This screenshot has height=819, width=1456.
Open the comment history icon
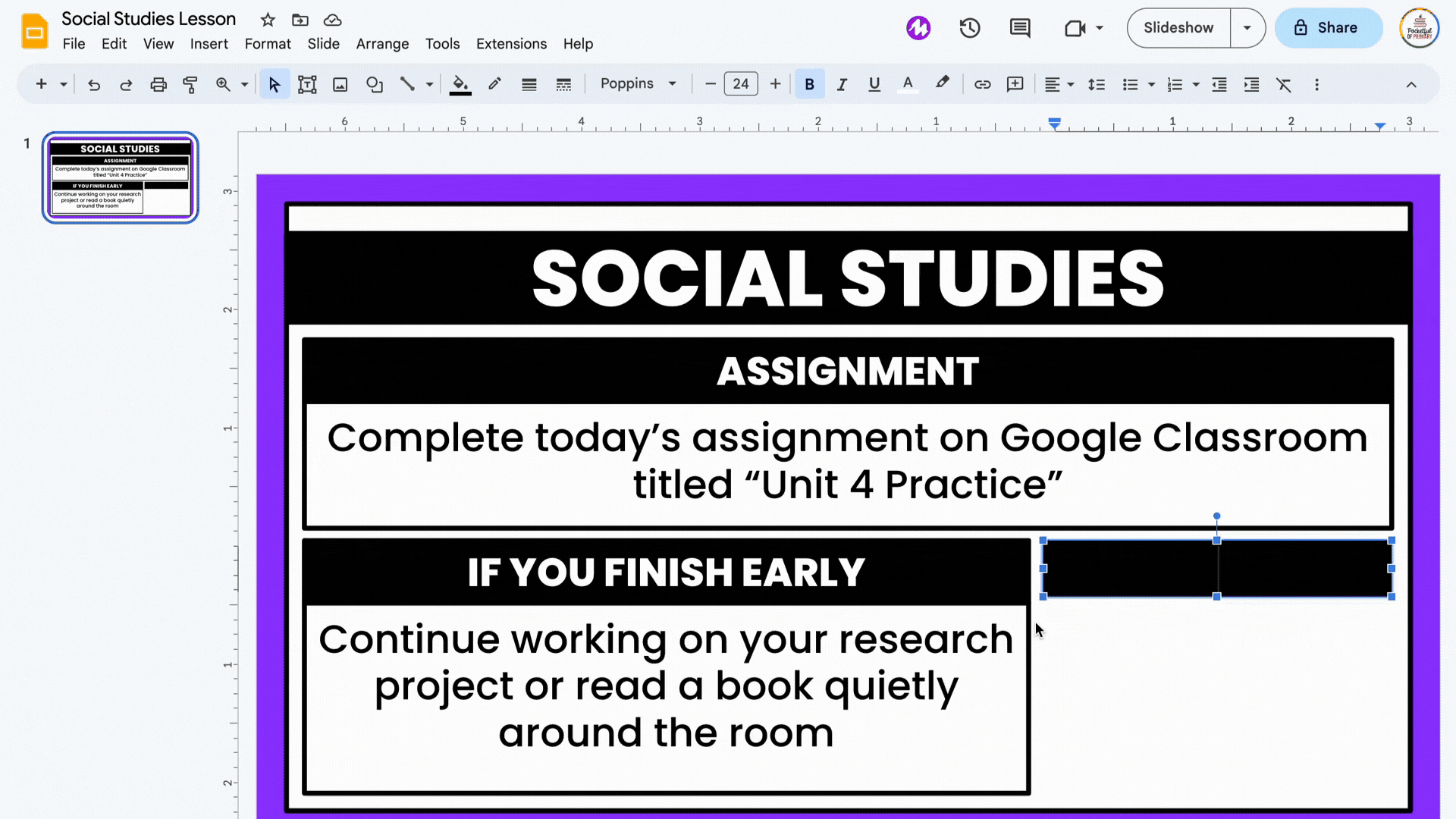tap(1020, 28)
